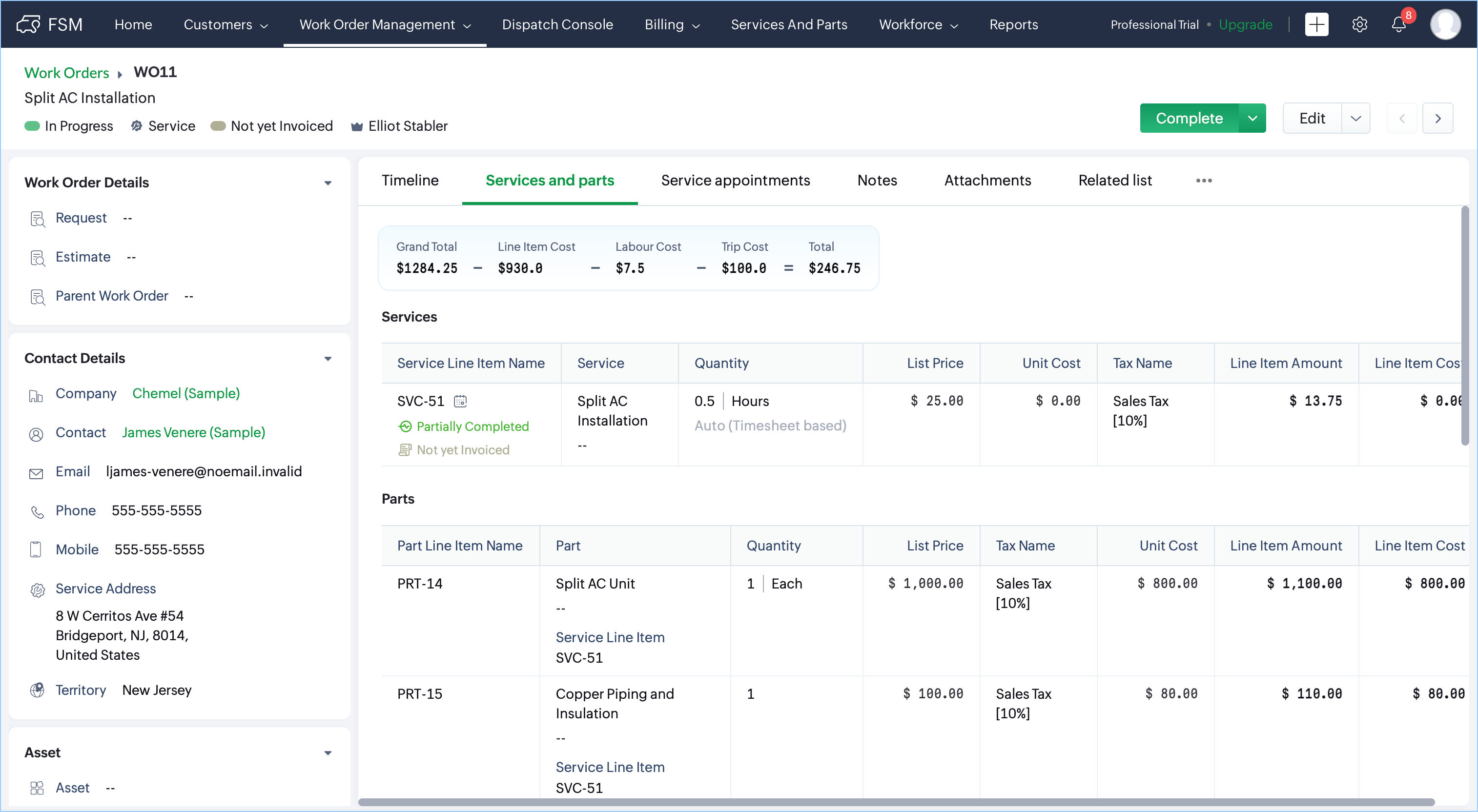The height and width of the screenshot is (812, 1478).
Task: Collapse the Contact Details section
Action: point(328,359)
